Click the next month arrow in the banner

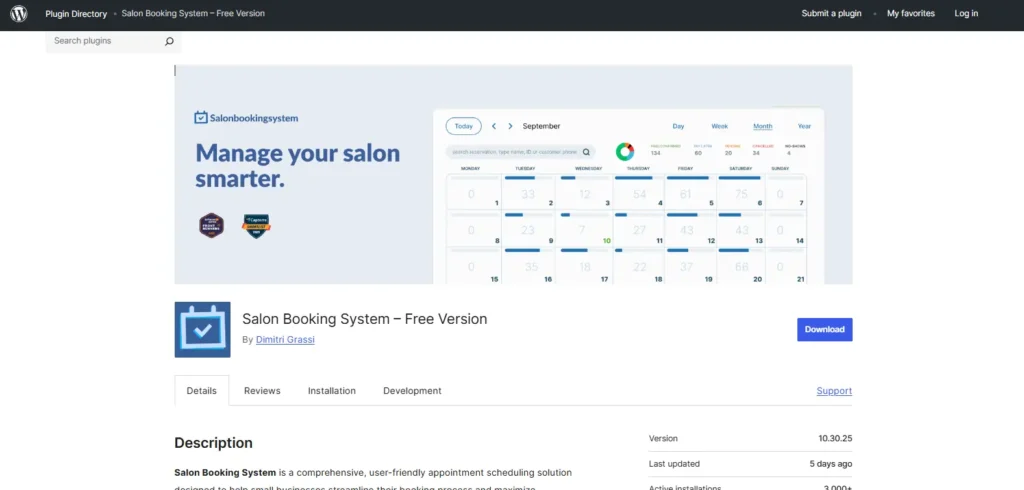(511, 126)
